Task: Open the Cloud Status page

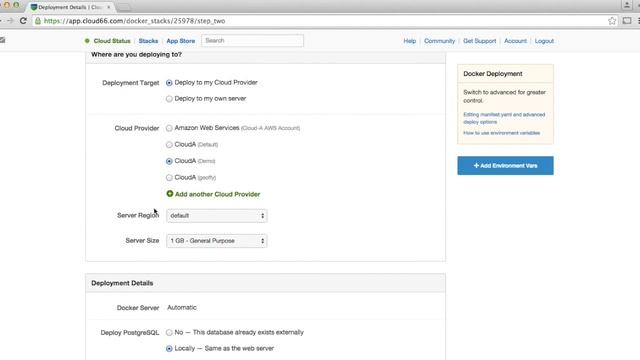Action: coord(112,41)
